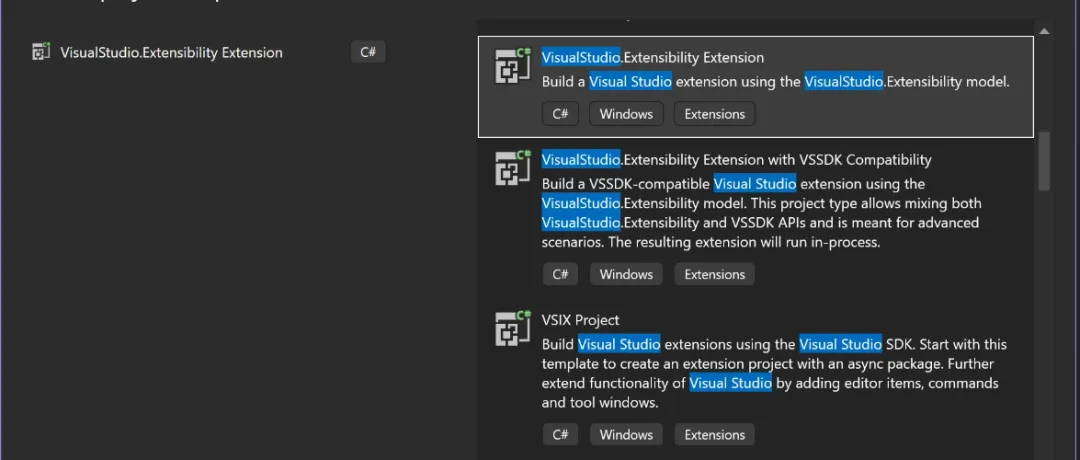
Task: Click C# tag under the selected Extensibility template
Action: [560, 114]
